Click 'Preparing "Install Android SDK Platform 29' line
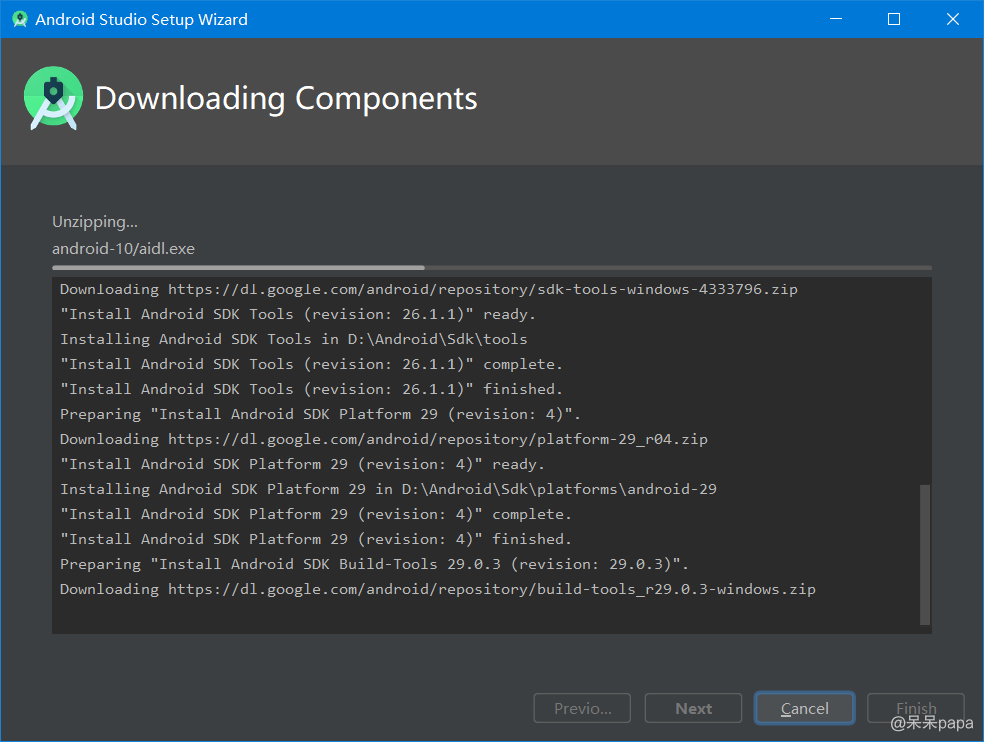Image resolution: width=984 pixels, height=742 pixels. tap(321, 415)
